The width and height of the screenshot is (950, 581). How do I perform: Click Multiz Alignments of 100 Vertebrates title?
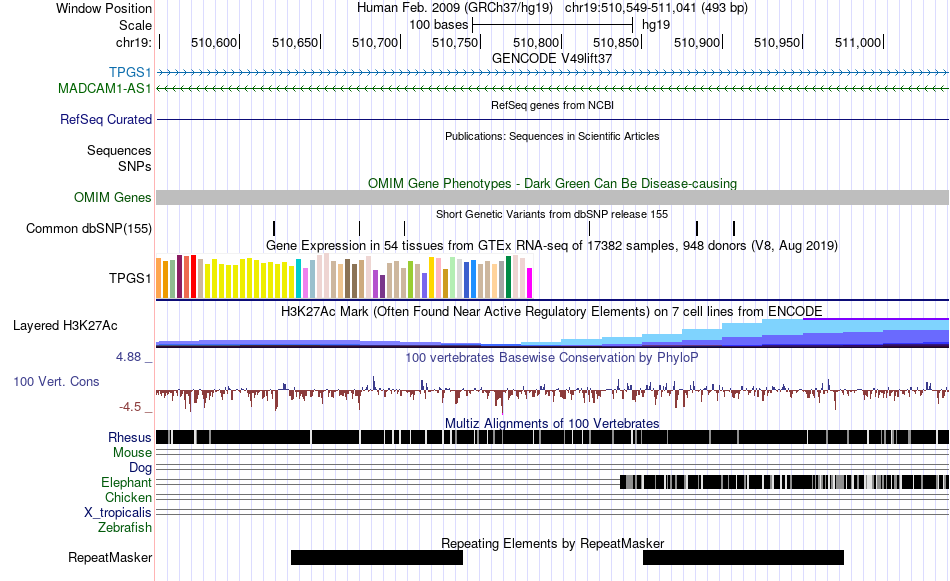(552, 423)
